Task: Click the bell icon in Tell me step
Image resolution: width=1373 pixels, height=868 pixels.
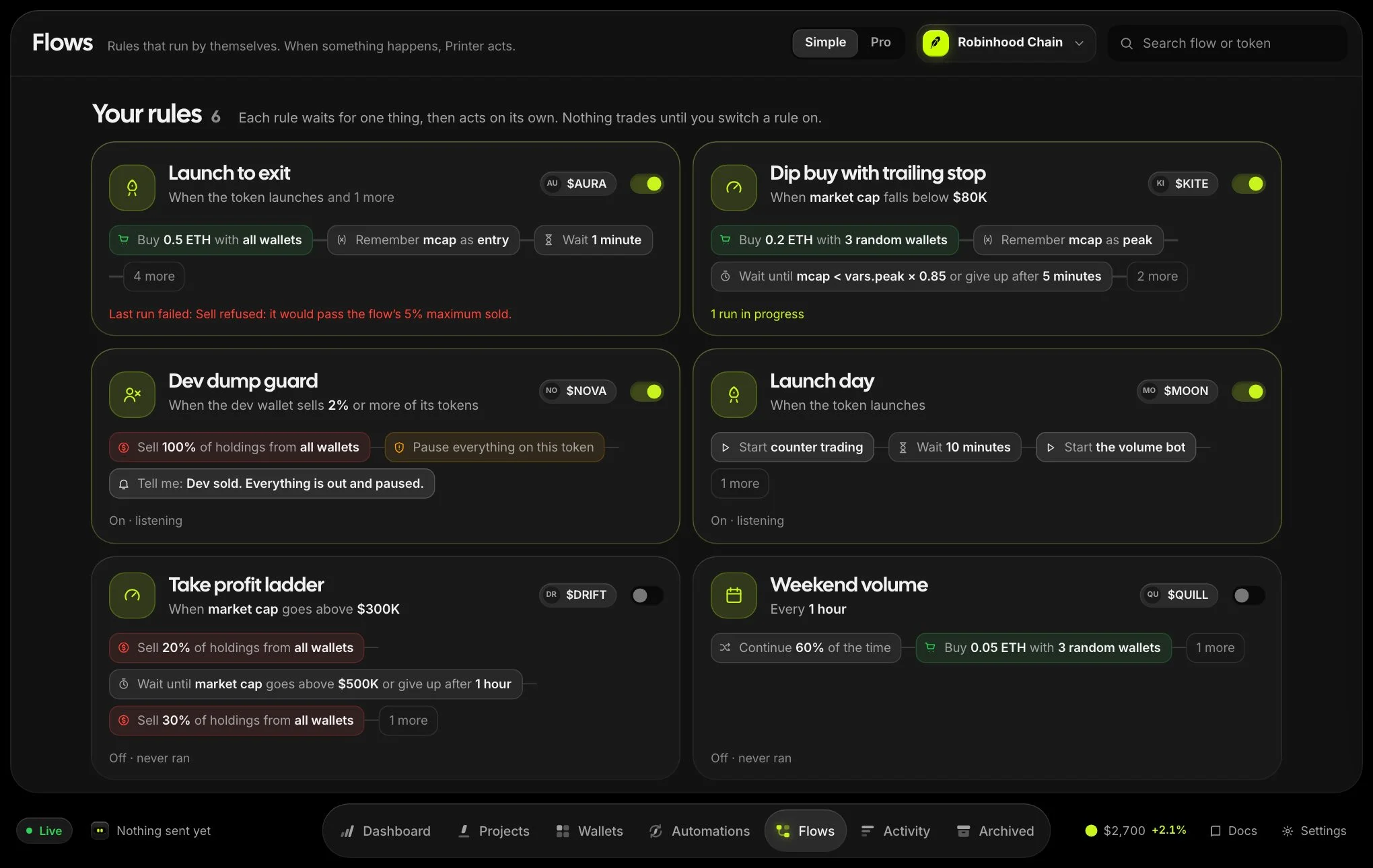Action: coord(124,484)
